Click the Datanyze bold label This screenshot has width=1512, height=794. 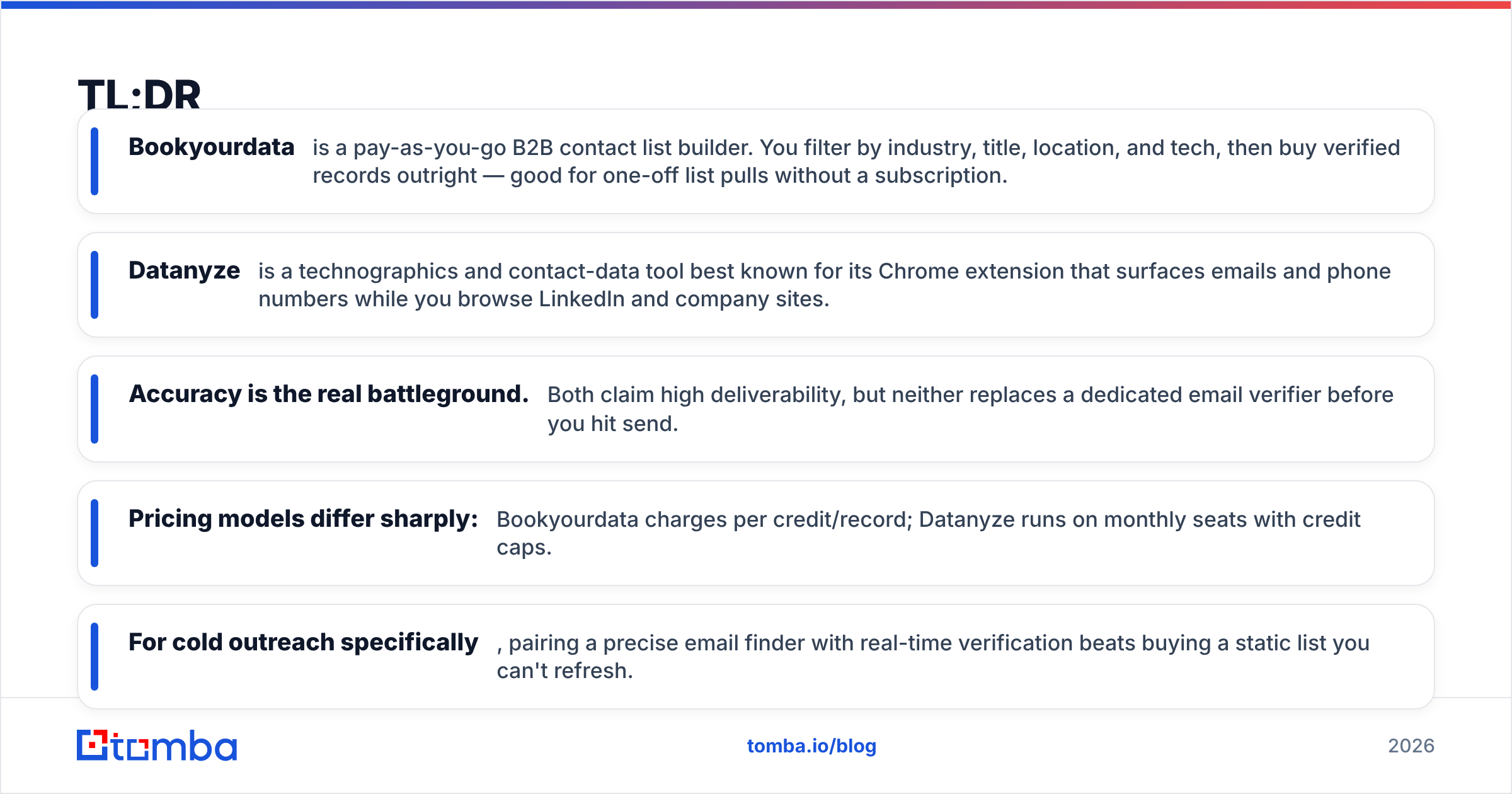click(x=184, y=270)
